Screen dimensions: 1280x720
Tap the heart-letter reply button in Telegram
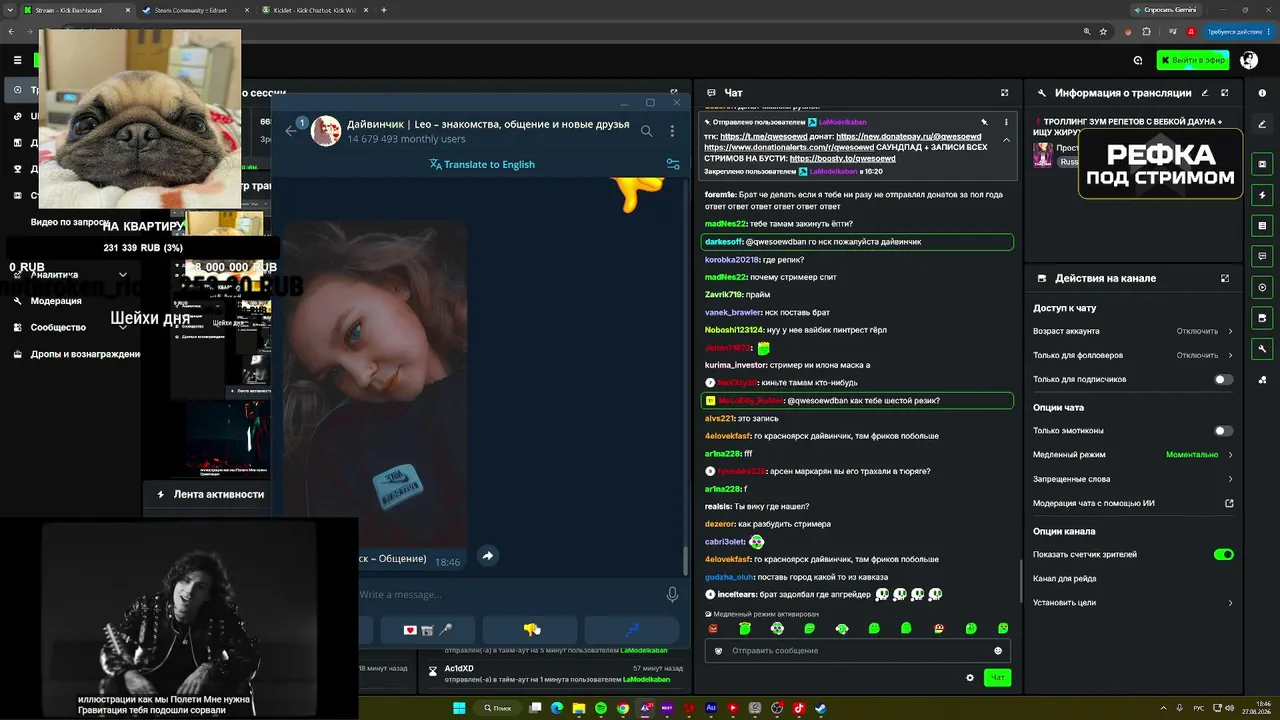point(428,629)
